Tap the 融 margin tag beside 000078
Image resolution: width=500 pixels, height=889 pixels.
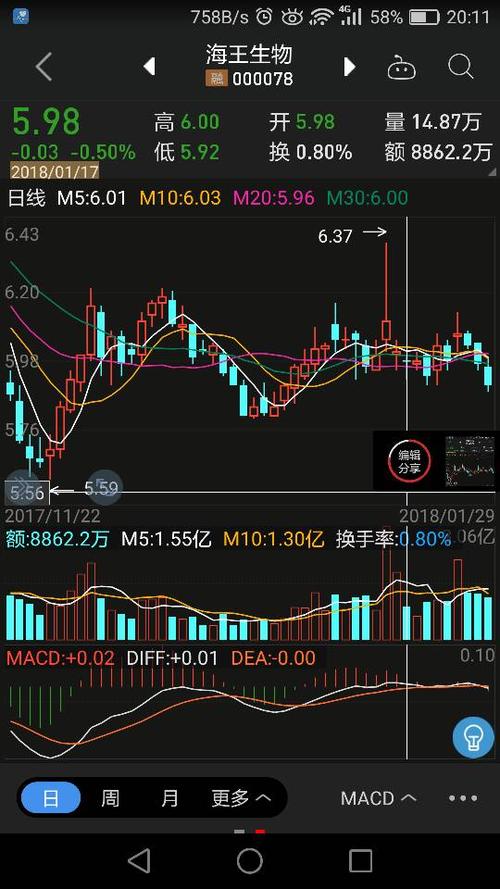[215, 79]
